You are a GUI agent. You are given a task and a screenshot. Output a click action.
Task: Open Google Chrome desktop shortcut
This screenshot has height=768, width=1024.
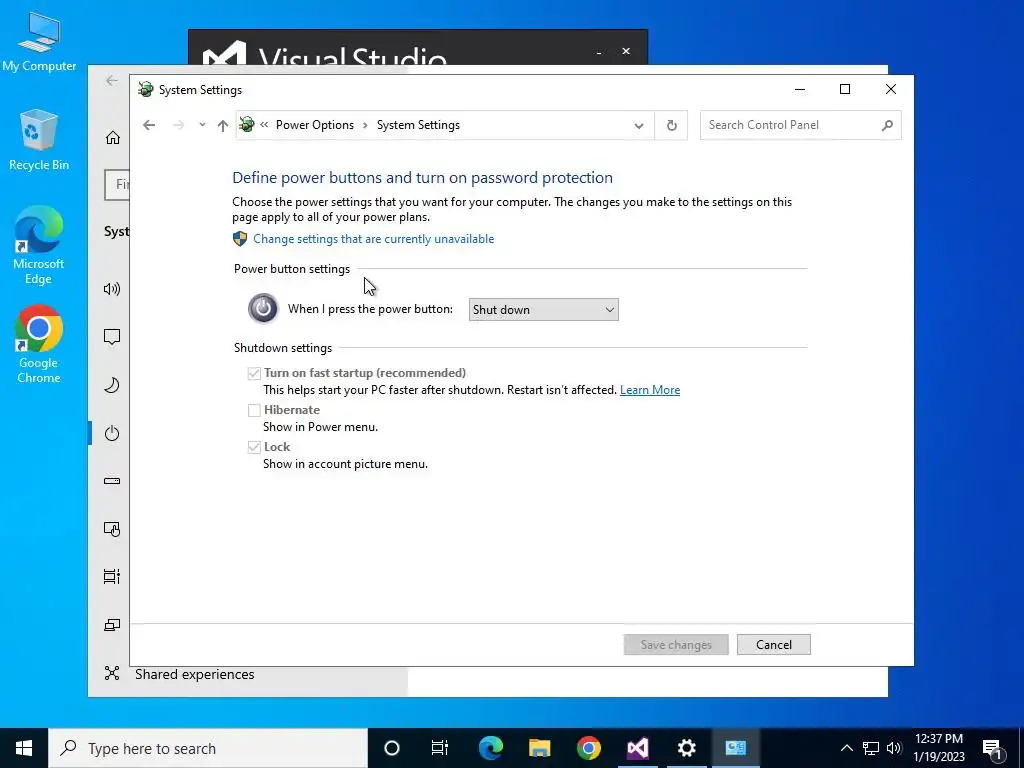(x=39, y=344)
